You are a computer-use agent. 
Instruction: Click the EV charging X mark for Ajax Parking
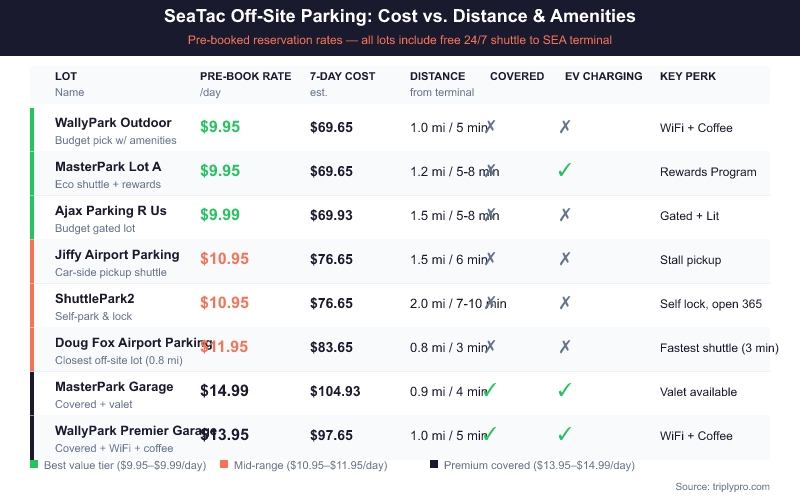click(x=565, y=215)
